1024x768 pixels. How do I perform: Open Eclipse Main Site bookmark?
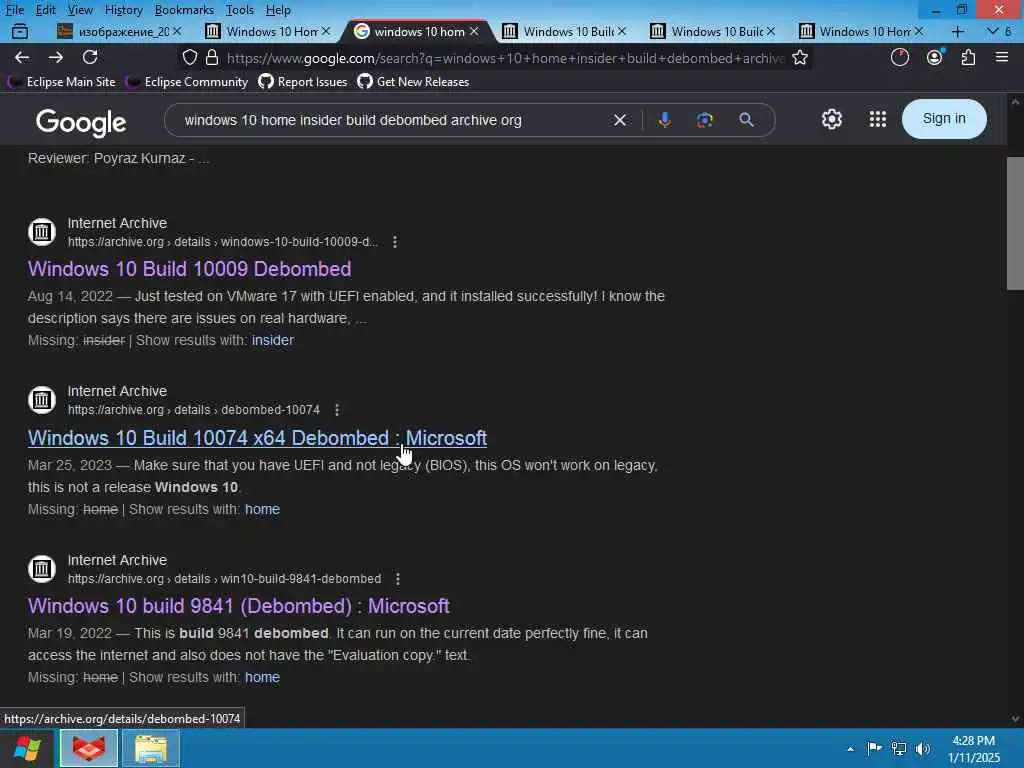[x=61, y=82]
